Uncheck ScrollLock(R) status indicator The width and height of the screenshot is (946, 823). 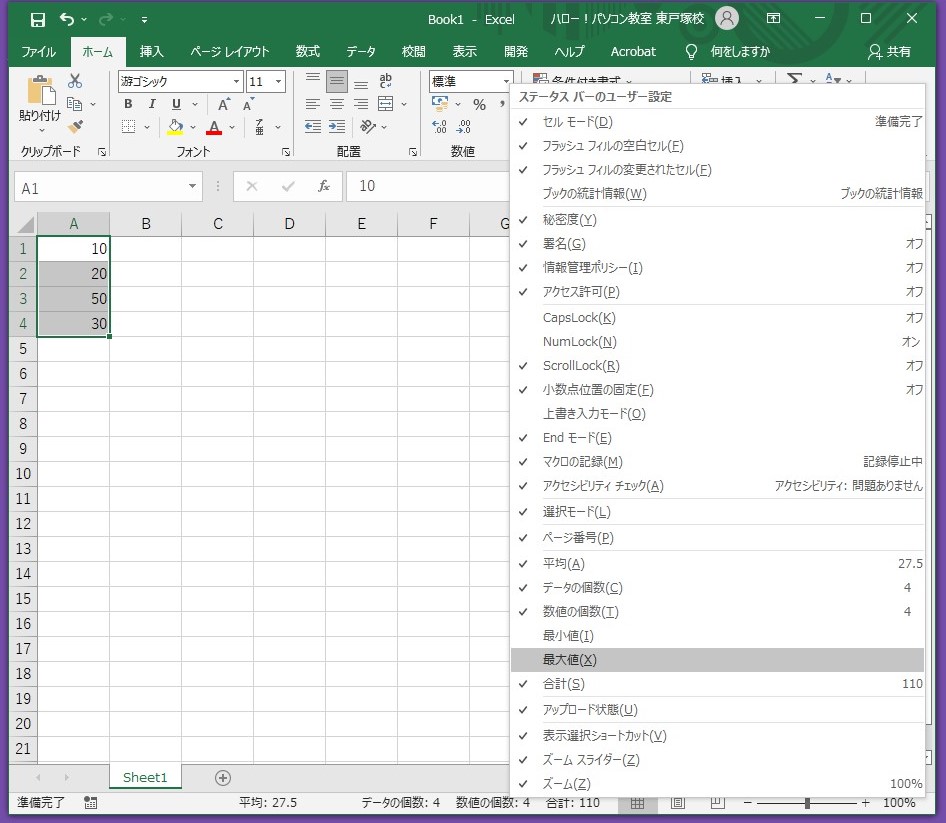tap(717, 366)
